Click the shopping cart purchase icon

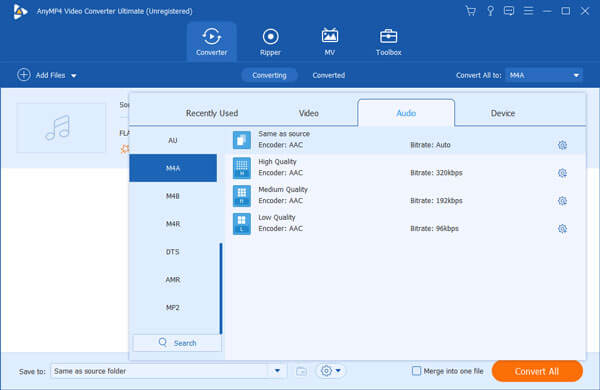[x=471, y=11]
